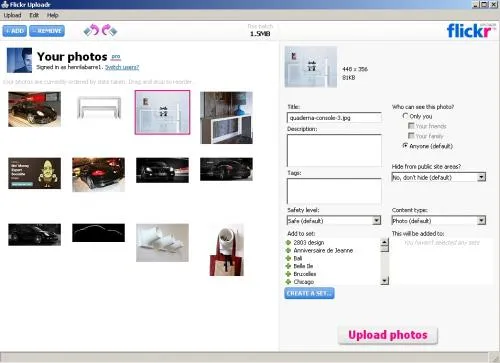The height and width of the screenshot is (363, 500).
Task: Click the Bruxelles set name
Action: tap(305, 274)
